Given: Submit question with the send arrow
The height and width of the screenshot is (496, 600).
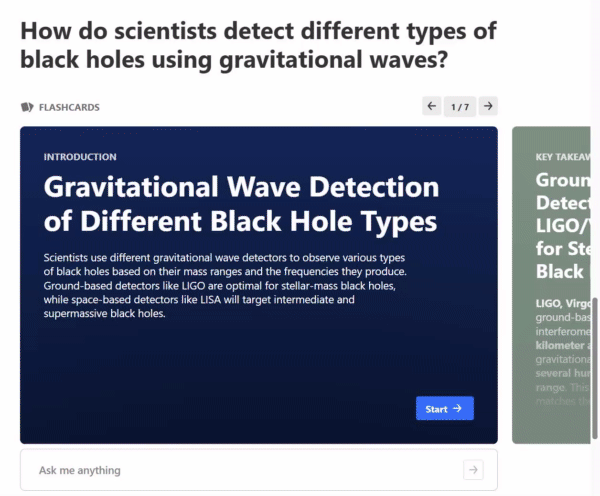Looking at the screenshot, I should (473, 470).
